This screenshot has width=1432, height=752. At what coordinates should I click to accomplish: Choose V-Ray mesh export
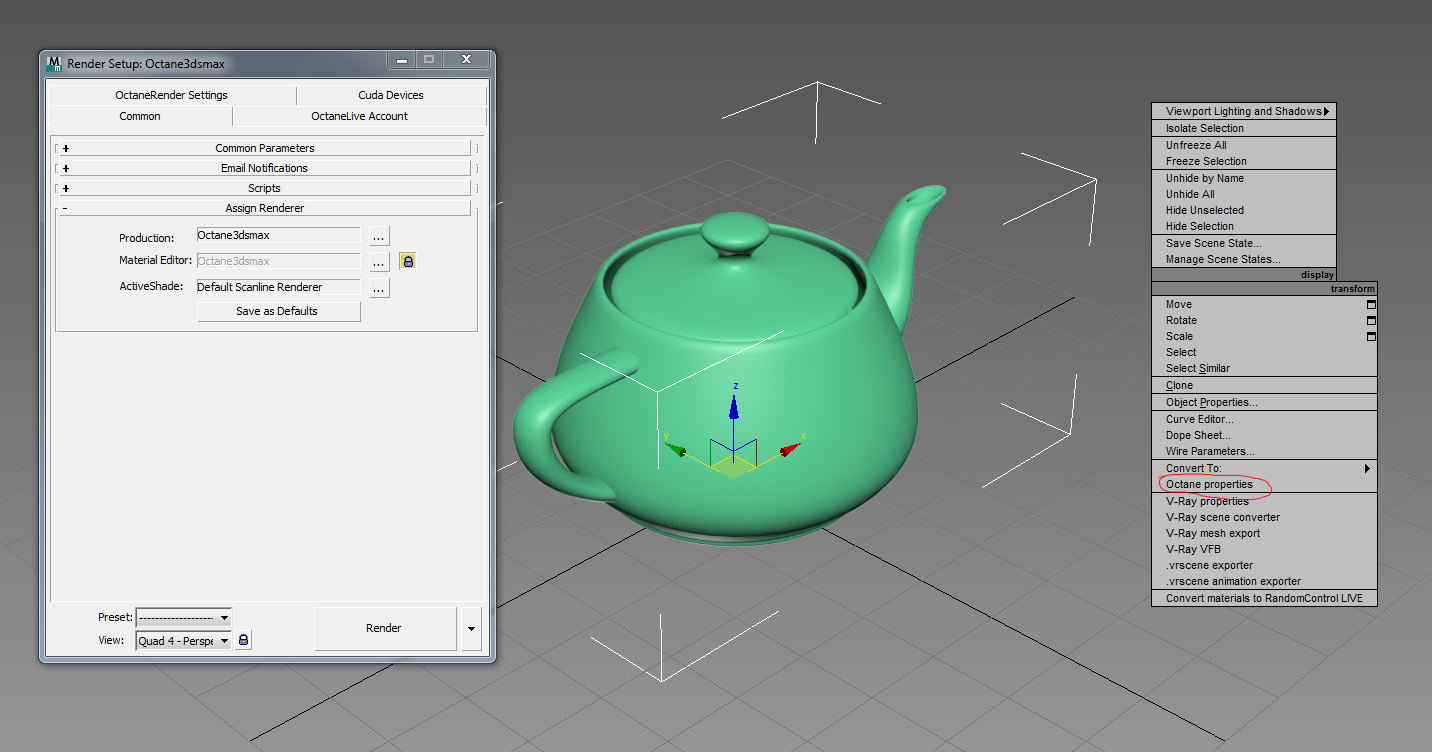[1264, 533]
